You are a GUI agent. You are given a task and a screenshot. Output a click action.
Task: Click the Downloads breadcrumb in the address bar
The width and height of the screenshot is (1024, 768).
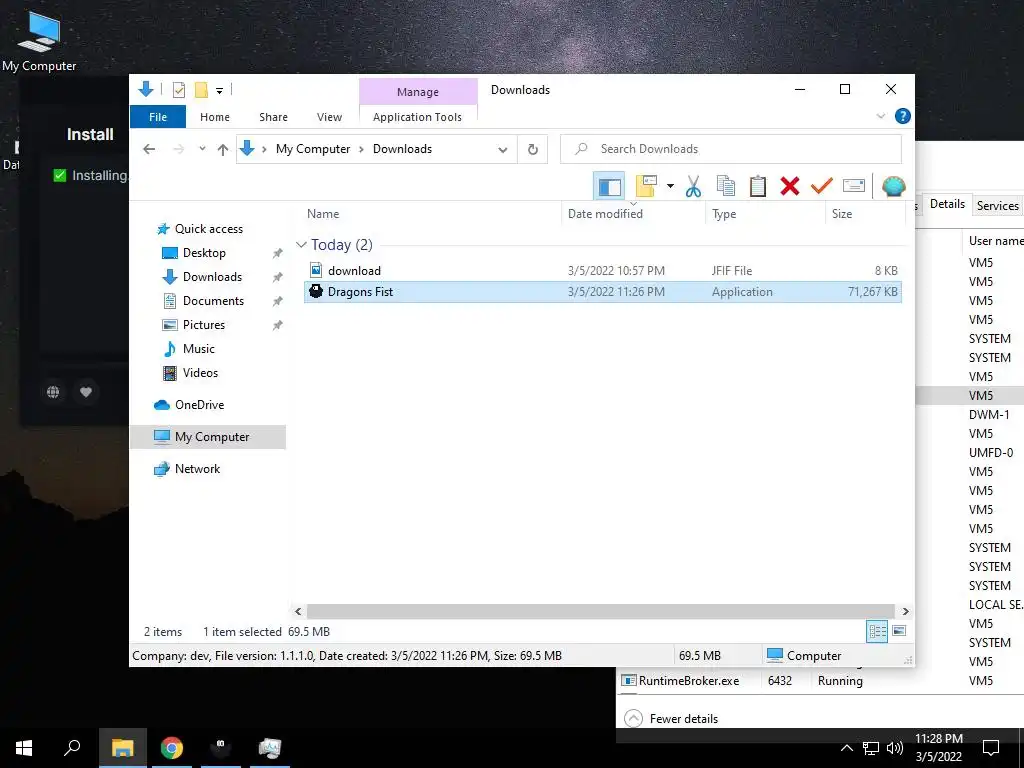[x=402, y=149]
